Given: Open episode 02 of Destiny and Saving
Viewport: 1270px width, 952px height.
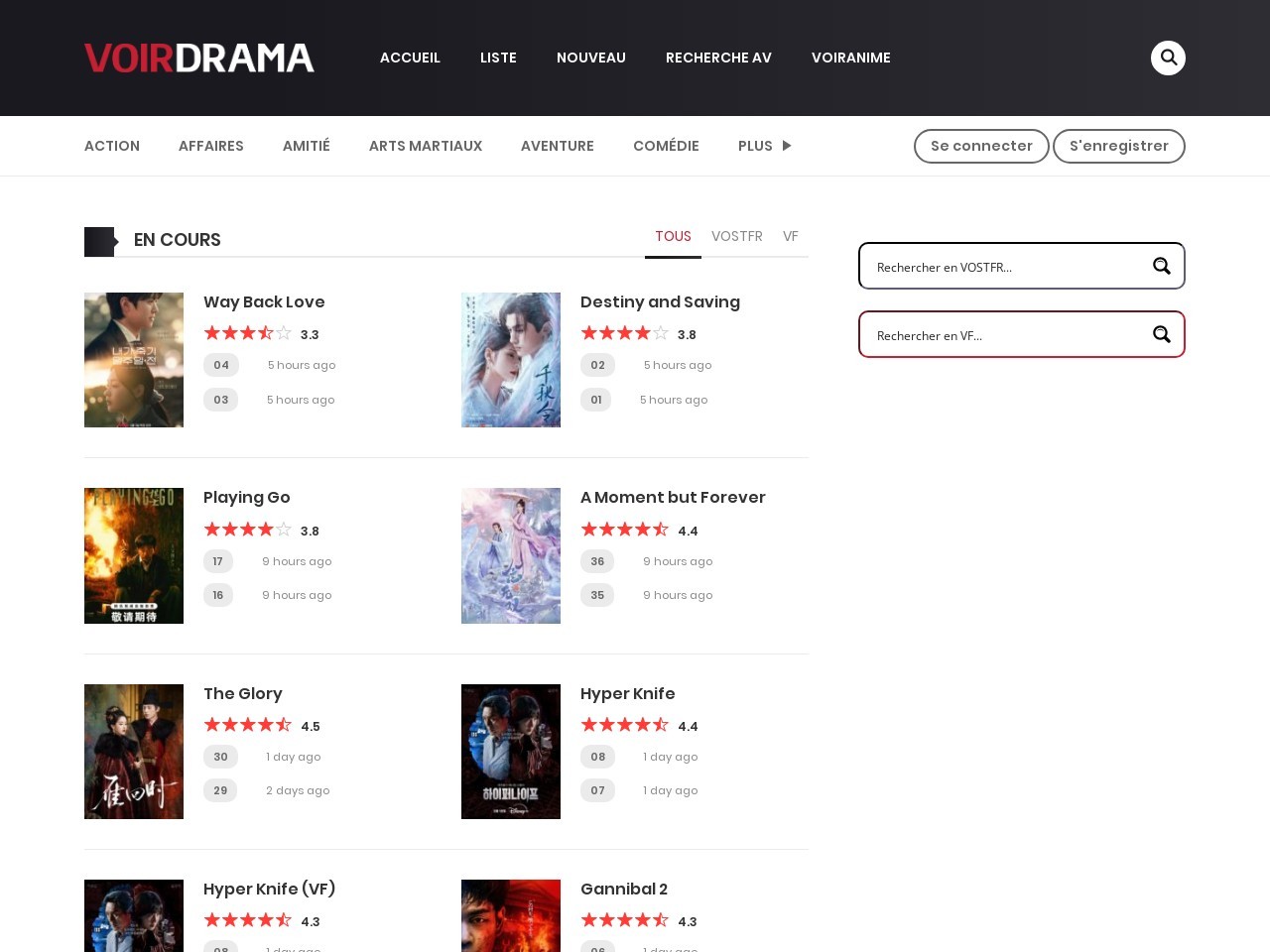Looking at the screenshot, I should click(597, 365).
